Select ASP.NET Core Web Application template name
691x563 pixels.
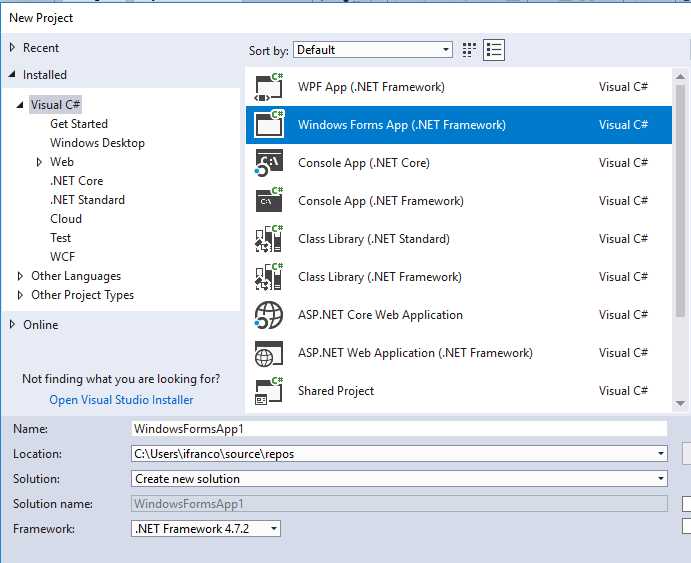pyautogui.click(x=380, y=315)
